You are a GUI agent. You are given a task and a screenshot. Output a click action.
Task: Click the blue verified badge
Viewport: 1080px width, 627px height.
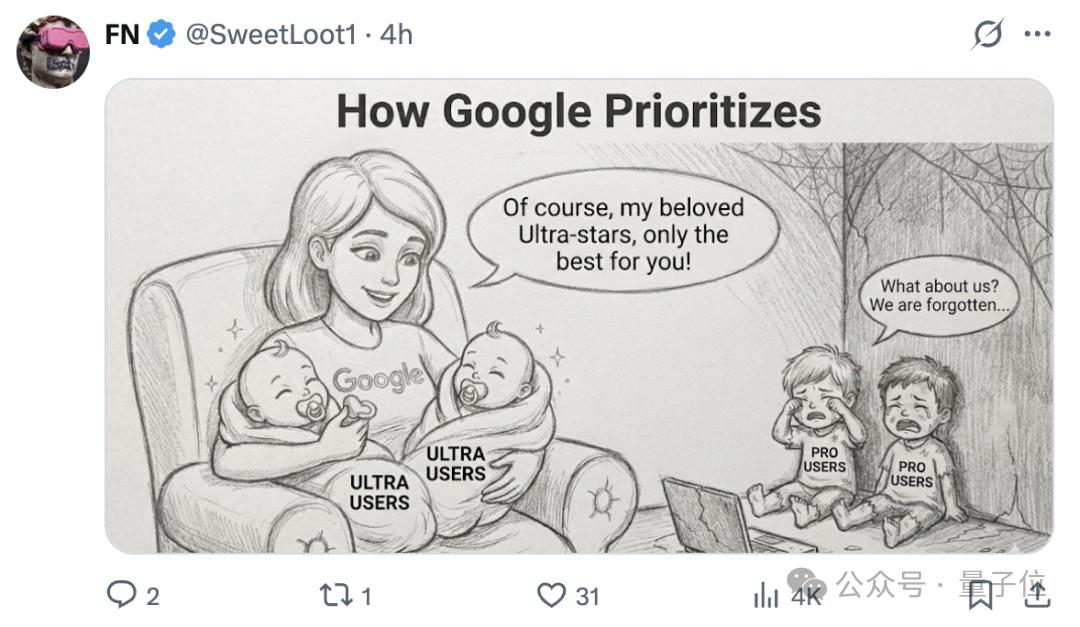(161, 35)
